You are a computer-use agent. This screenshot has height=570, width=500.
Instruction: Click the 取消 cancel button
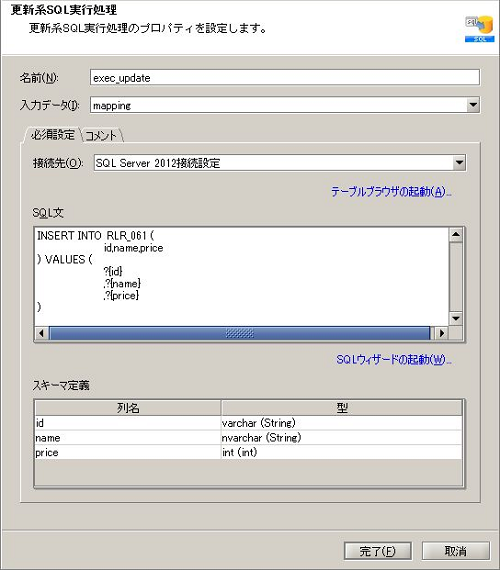[x=455, y=551]
